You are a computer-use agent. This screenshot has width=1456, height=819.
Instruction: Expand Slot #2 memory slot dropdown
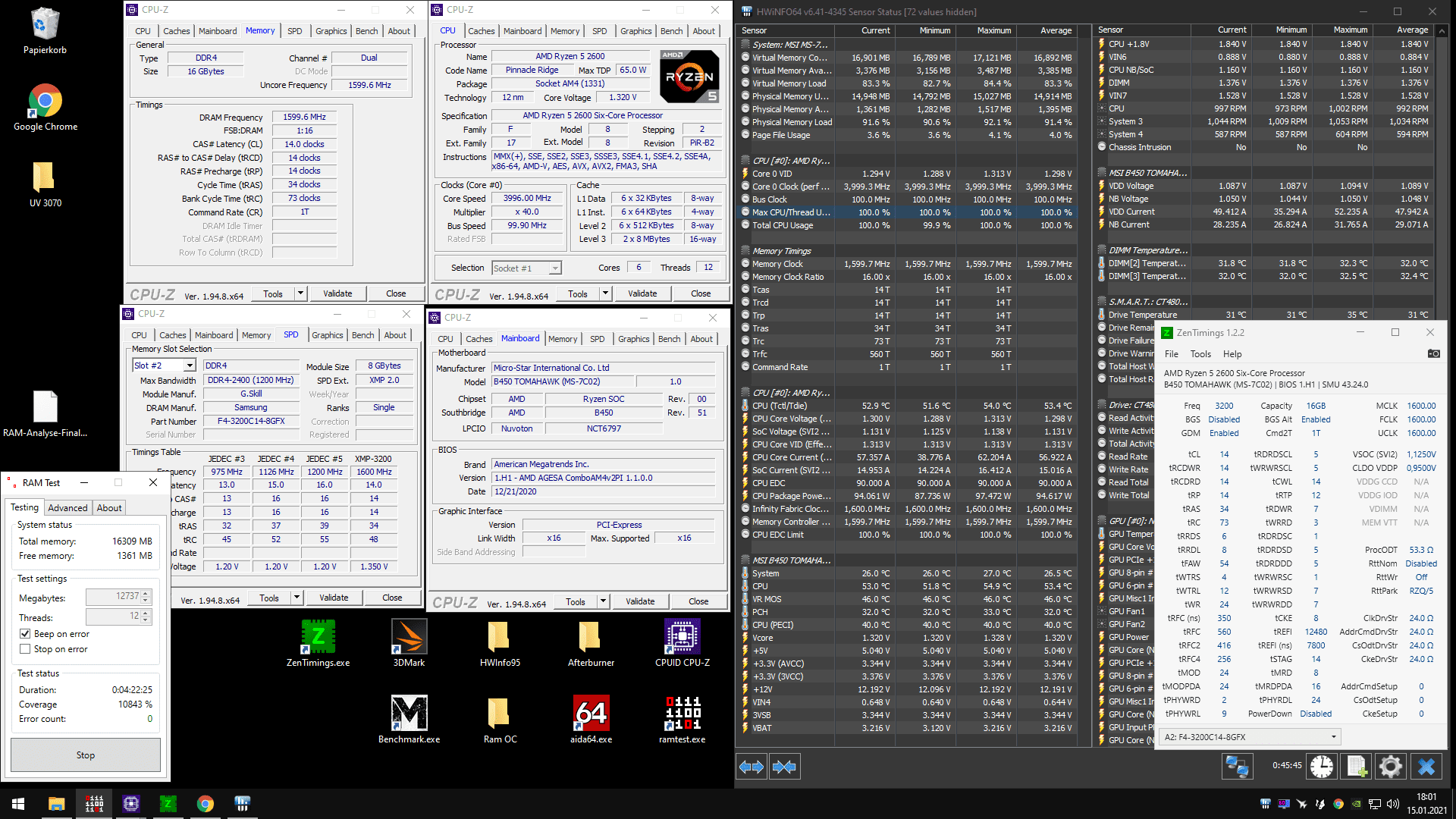click(x=190, y=366)
